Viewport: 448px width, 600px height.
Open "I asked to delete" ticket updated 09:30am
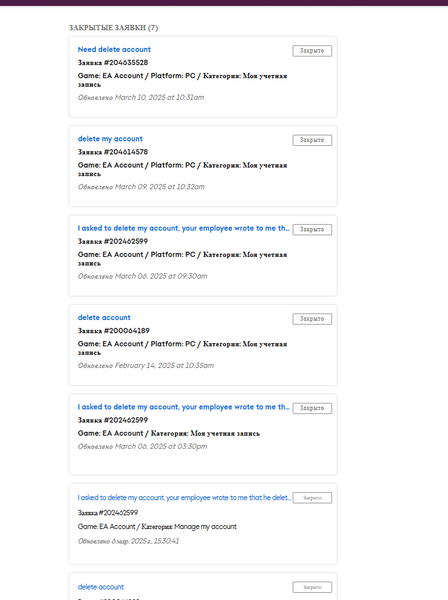click(x=184, y=228)
